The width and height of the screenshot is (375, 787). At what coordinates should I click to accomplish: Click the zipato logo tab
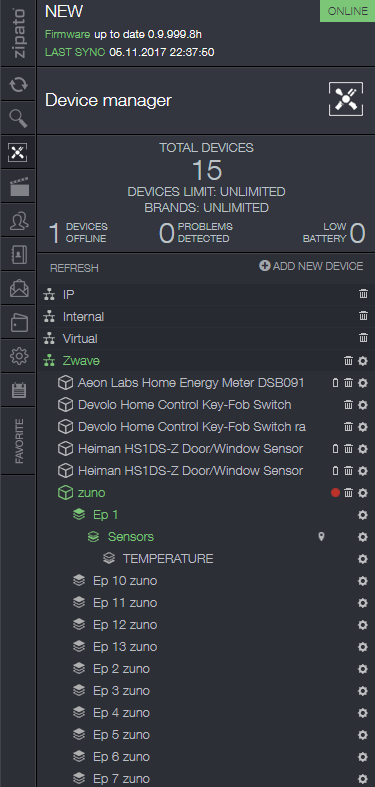coord(19,33)
